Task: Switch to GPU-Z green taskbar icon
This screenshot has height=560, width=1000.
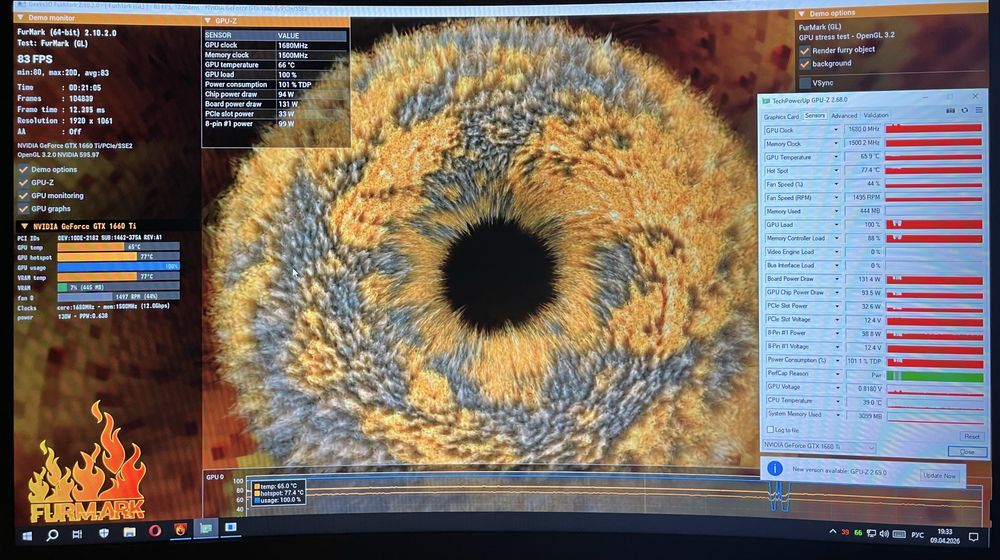Action: click(206, 529)
